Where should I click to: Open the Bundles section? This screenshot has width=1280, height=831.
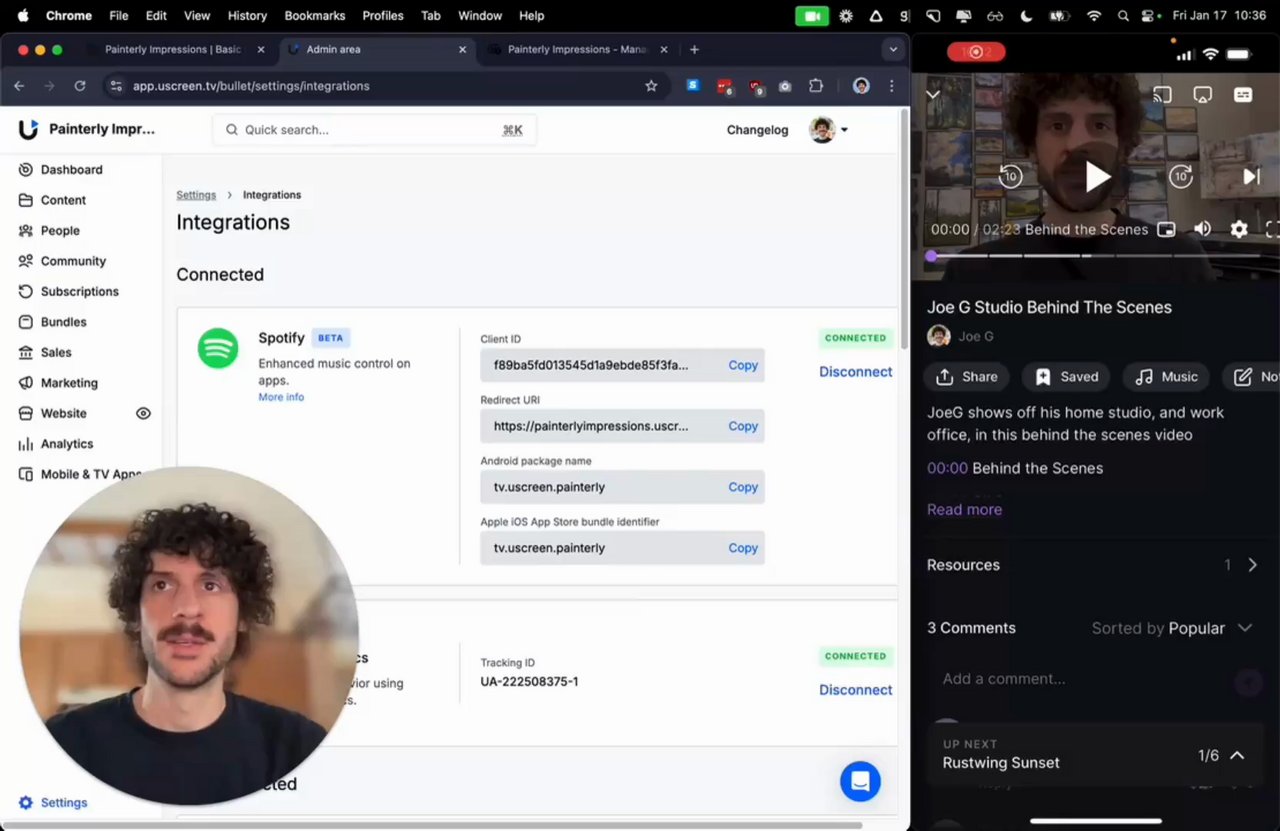(x=63, y=322)
